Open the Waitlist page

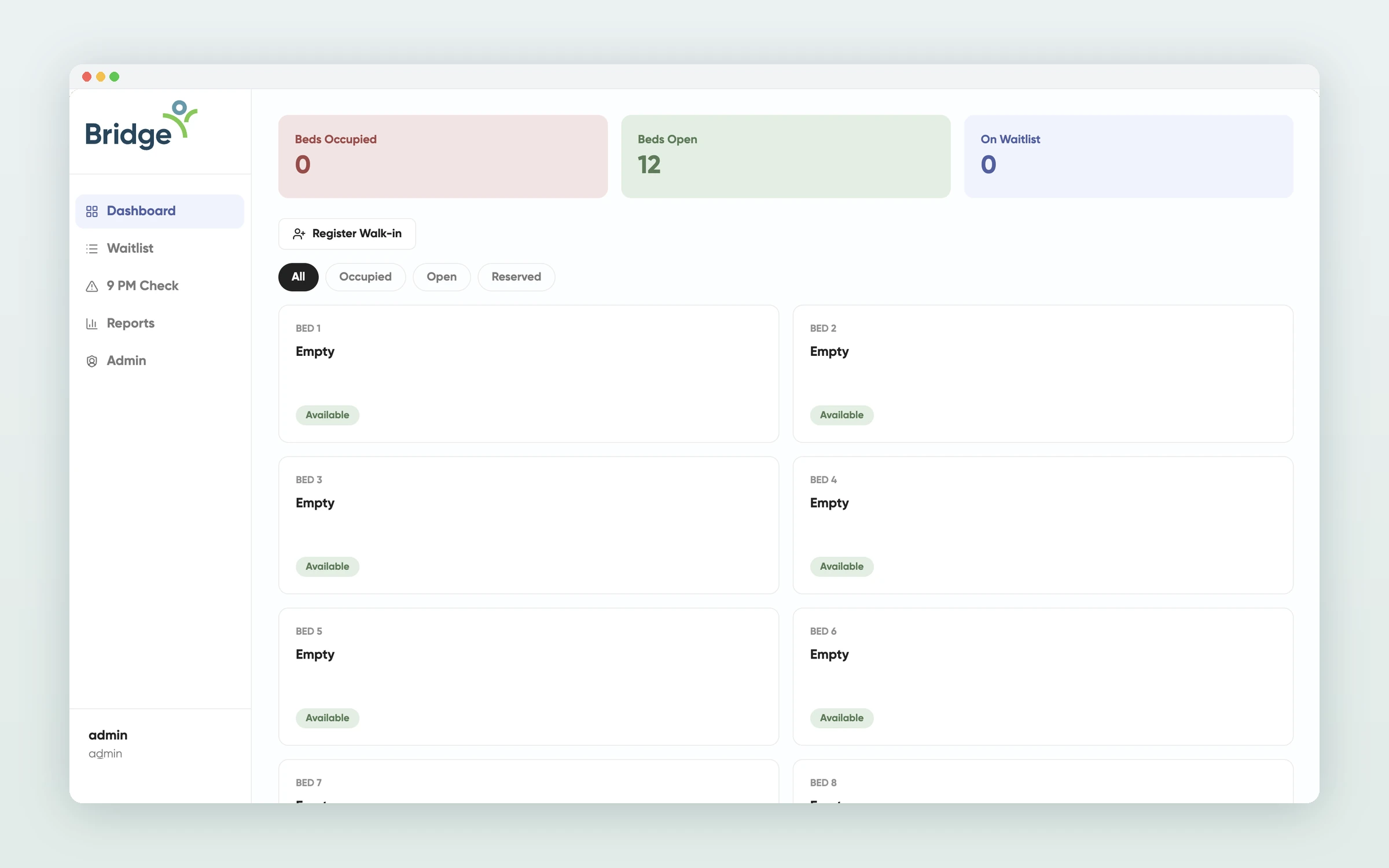pyautogui.click(x=160, y=248)
